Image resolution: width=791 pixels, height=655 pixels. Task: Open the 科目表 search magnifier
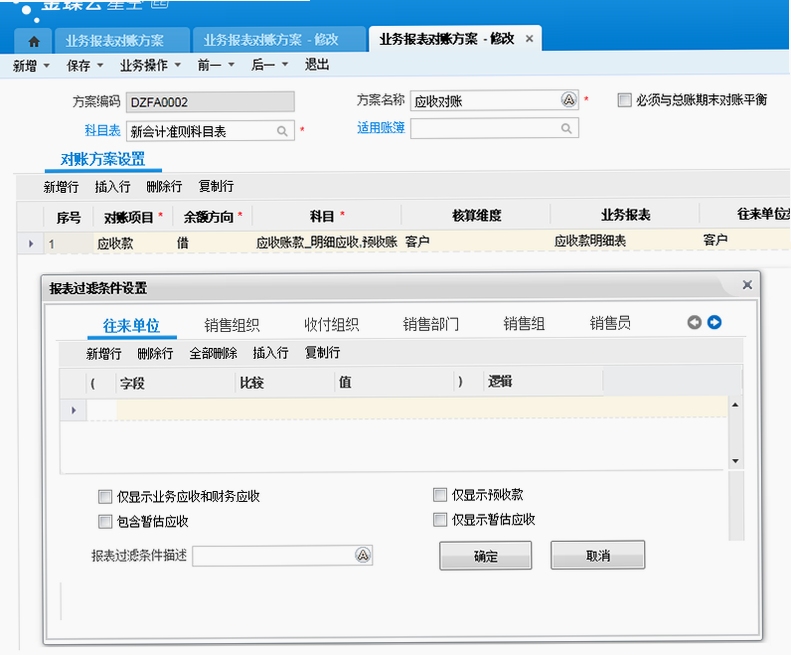[x=282, y=131]
